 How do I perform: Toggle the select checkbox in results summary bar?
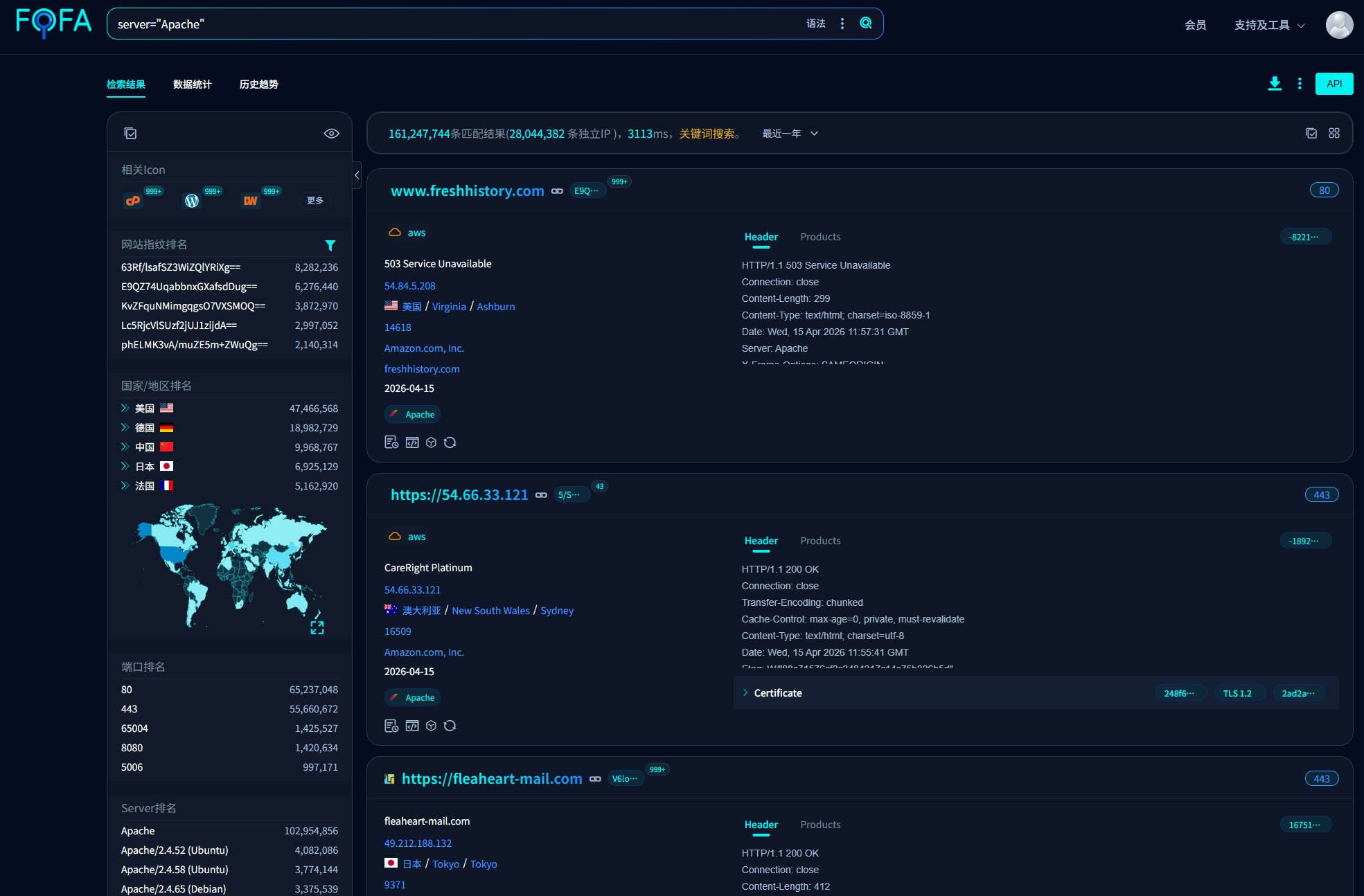pos(1311,133)
